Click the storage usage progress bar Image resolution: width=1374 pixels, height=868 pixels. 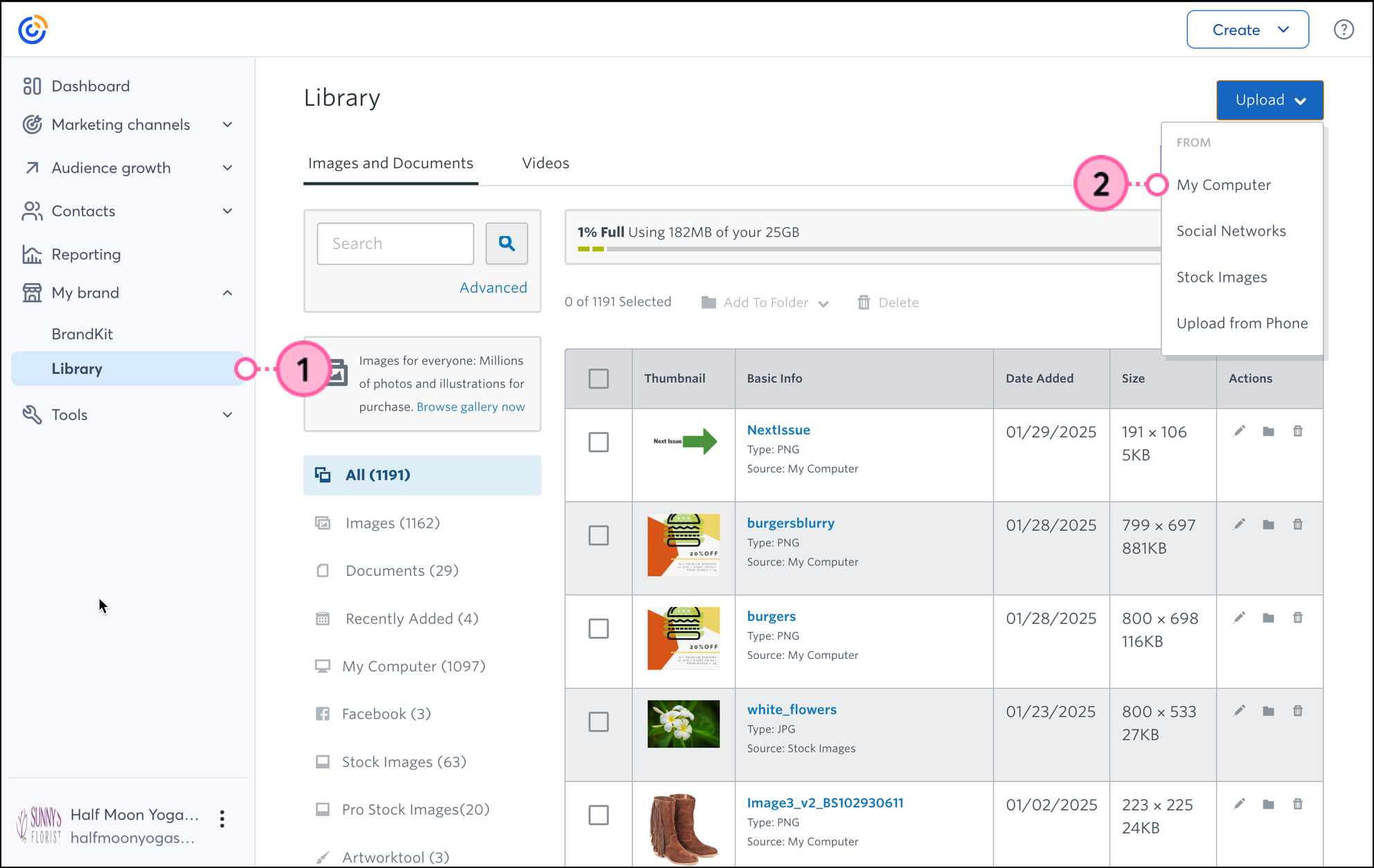tap(868, 248)
